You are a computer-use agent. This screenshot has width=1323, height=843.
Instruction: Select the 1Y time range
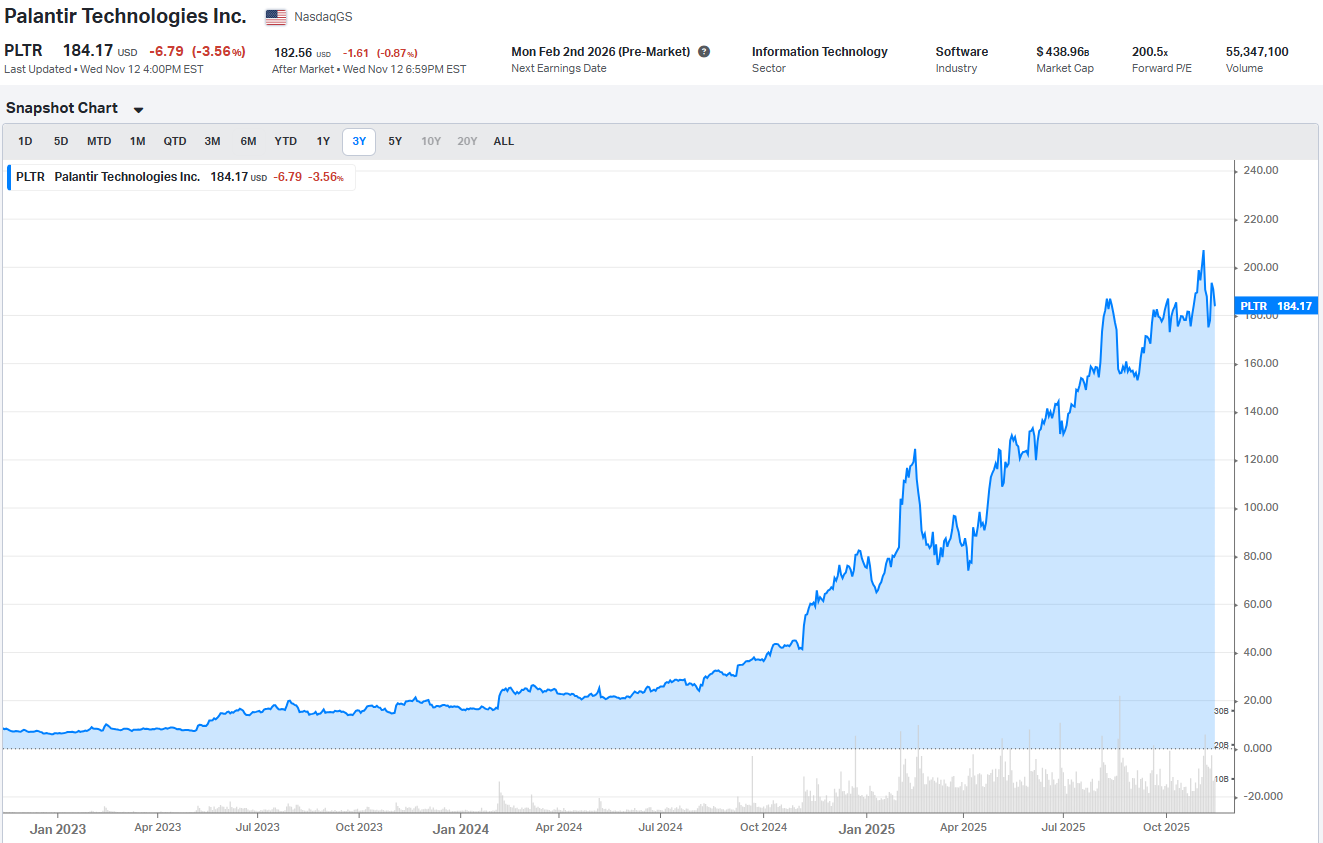[323, 141]
